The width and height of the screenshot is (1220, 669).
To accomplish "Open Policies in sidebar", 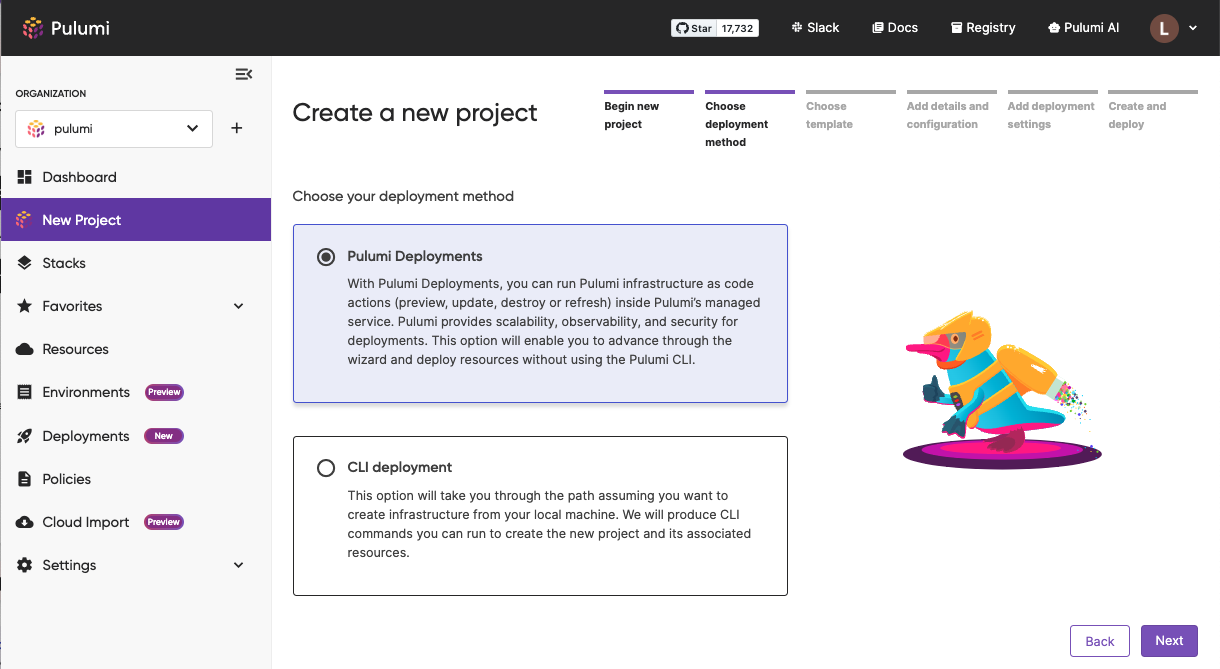I will point(135,479).
